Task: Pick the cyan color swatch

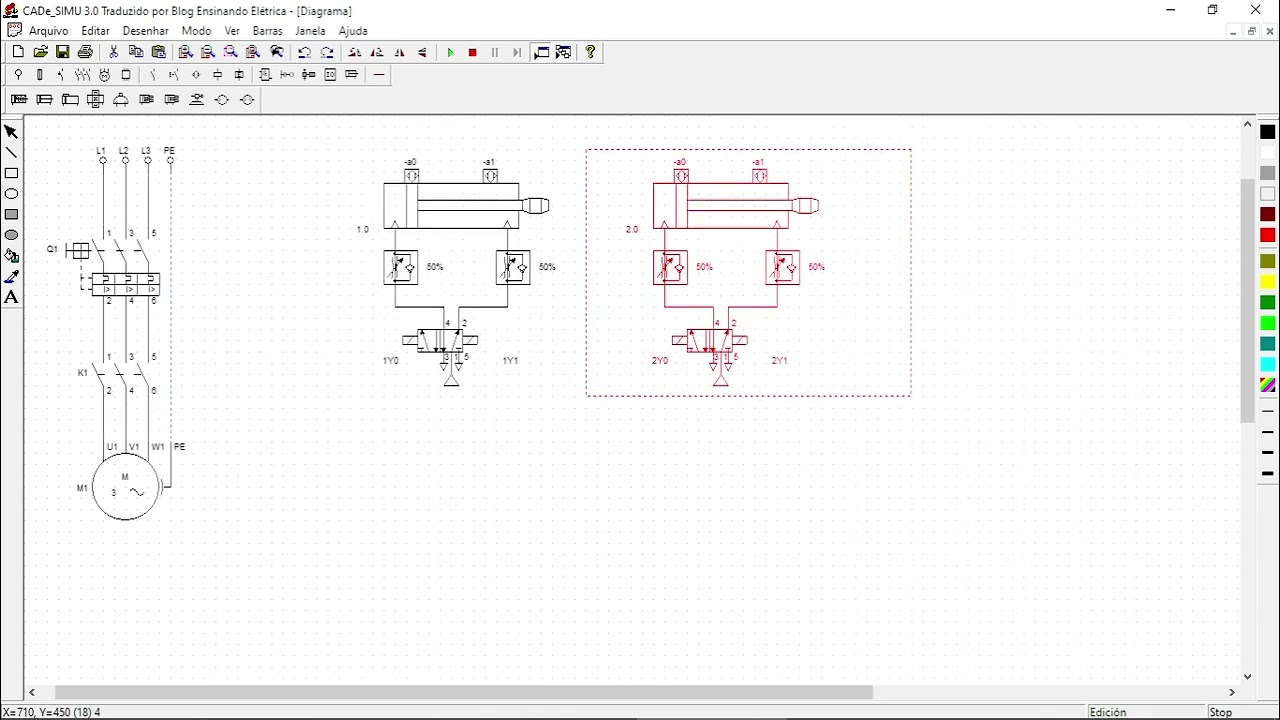Action: 1268,364
